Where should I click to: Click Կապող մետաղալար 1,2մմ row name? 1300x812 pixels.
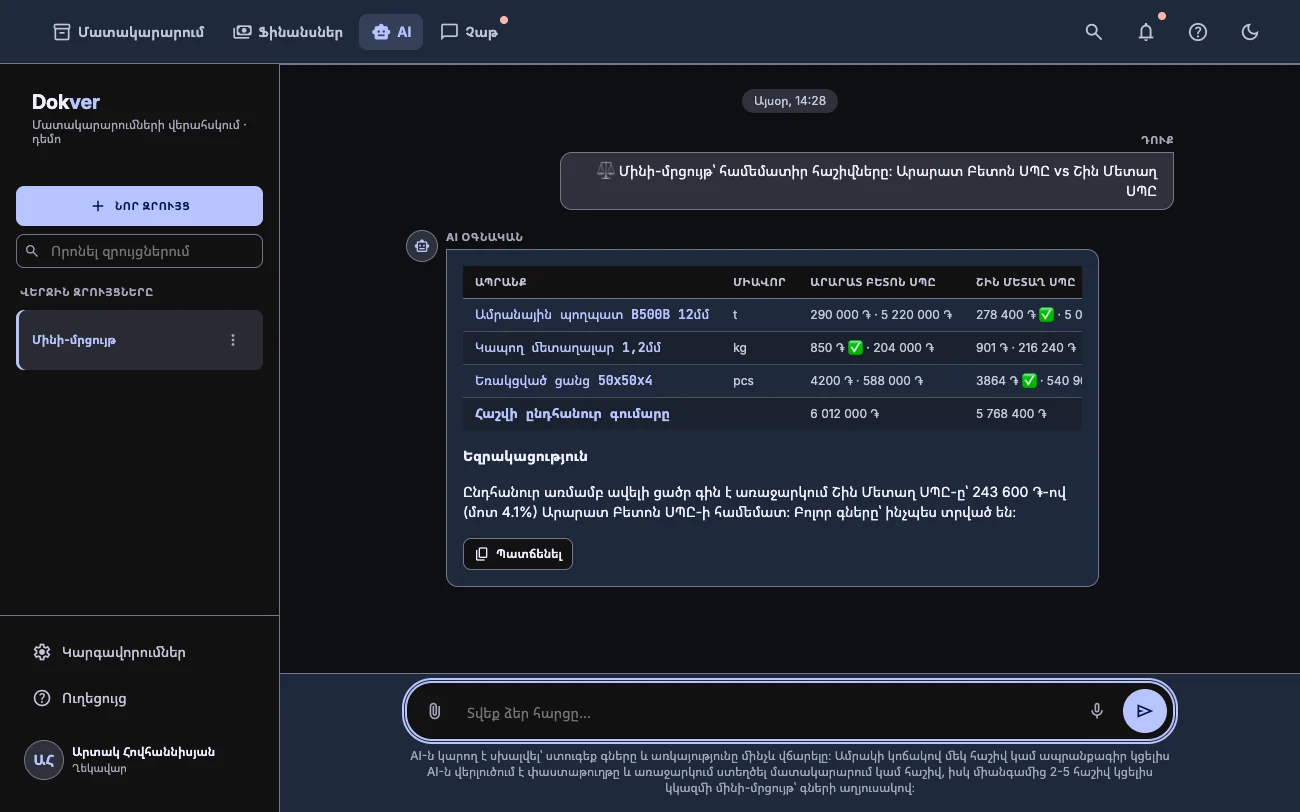point(568,348)
